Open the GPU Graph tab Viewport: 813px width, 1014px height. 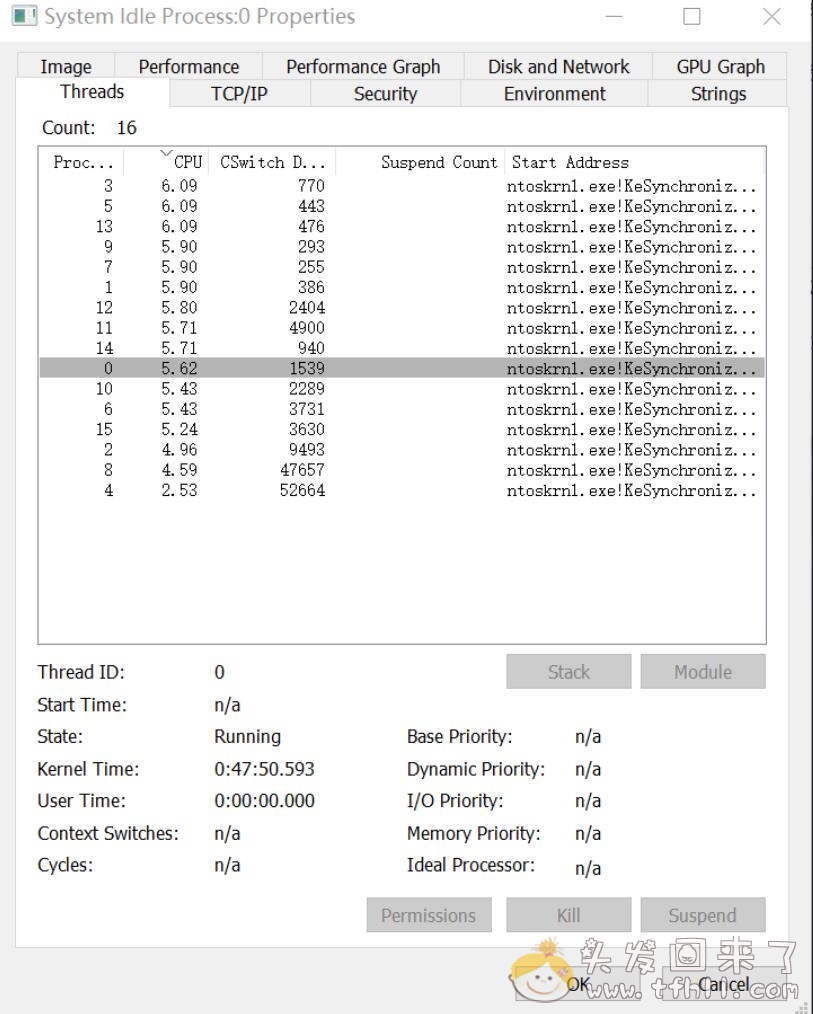click(720, 67)
